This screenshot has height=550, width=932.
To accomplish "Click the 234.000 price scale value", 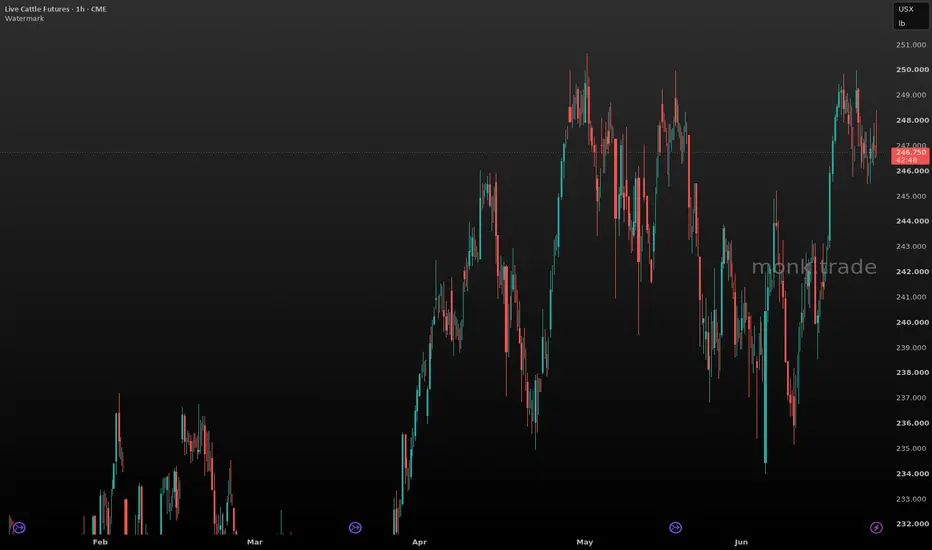I will point(912,474).
